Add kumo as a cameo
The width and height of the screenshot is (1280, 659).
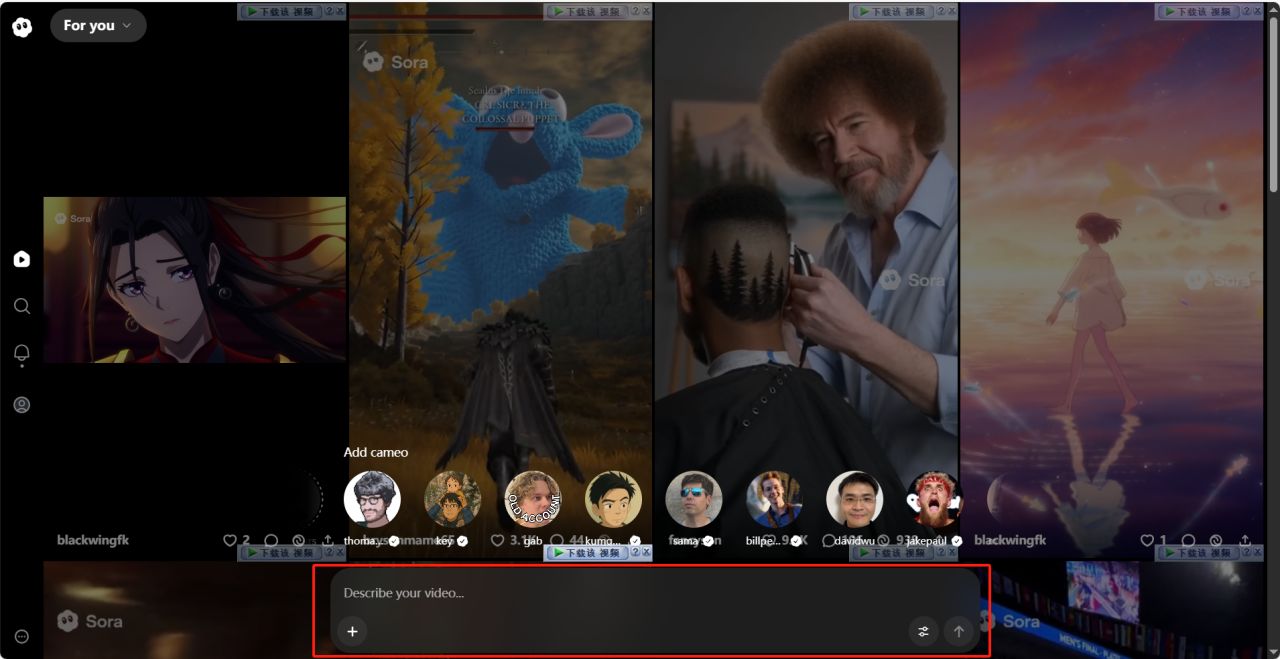click(x=613, y=499)
